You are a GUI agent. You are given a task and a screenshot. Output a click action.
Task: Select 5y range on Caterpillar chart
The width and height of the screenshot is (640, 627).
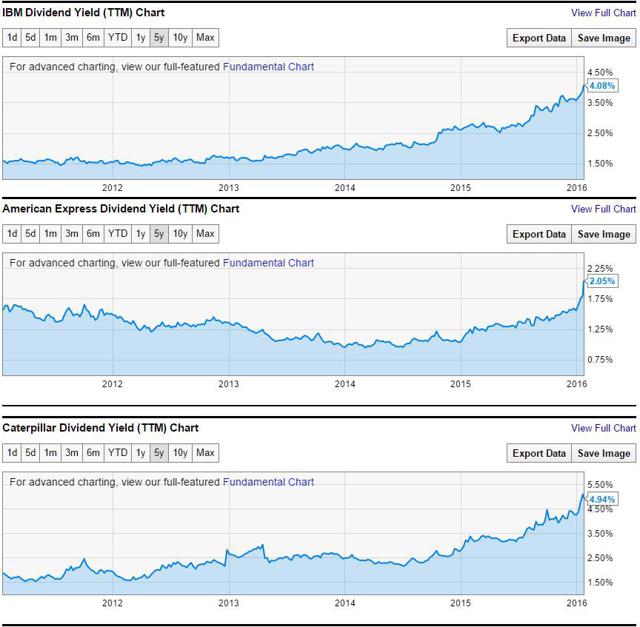click(x=159, y=453)
